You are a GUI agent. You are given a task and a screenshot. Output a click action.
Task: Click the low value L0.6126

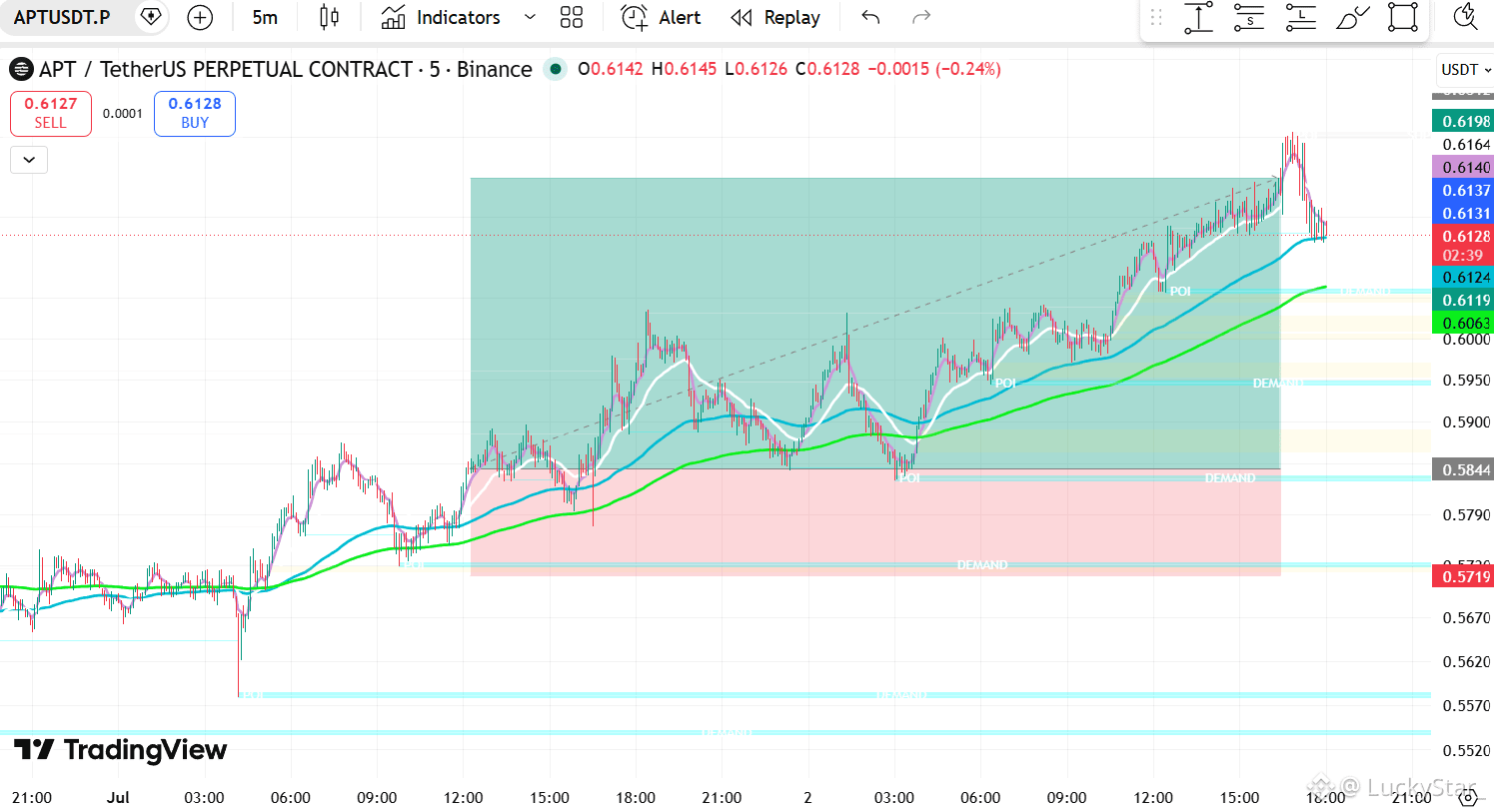755,69
